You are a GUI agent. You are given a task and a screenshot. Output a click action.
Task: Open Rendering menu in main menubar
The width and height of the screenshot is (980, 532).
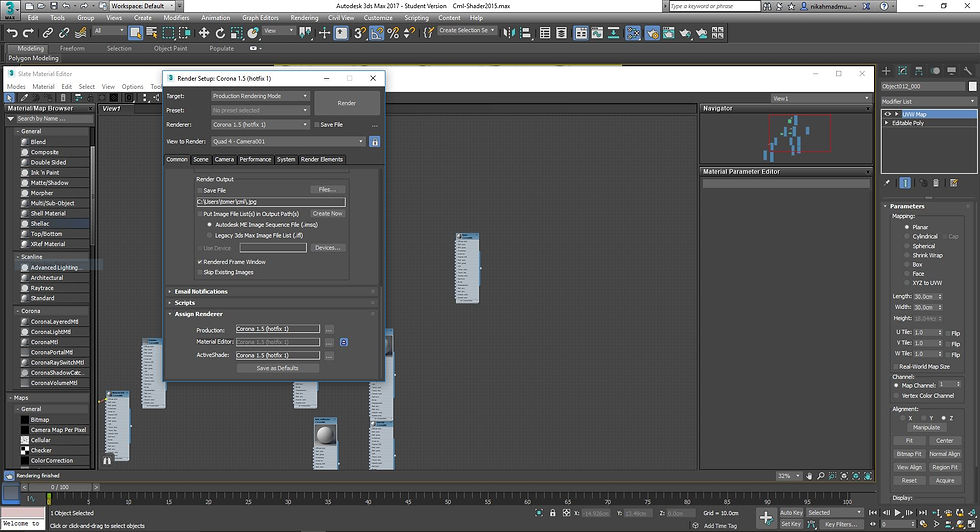coord(304,18)
